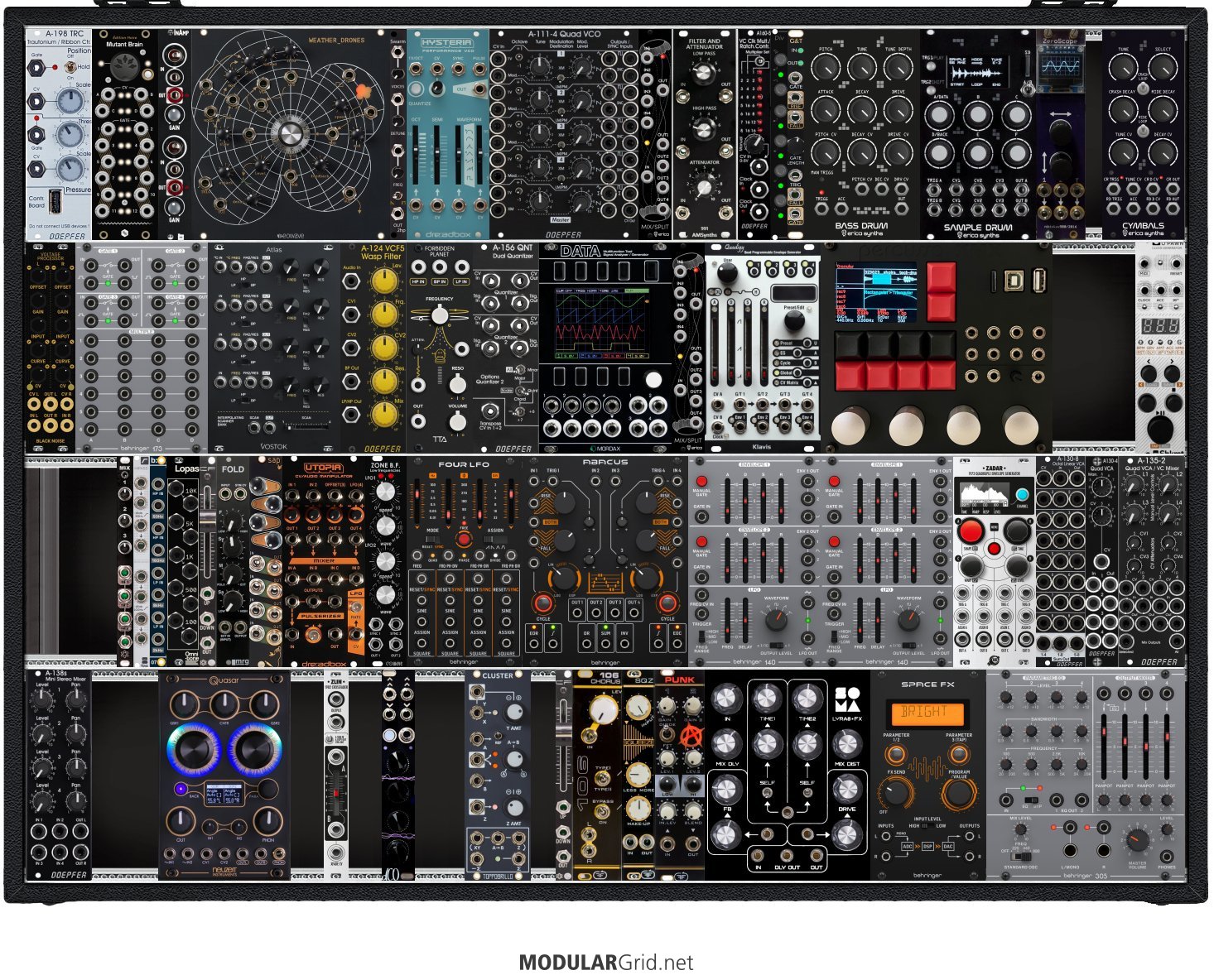The width and height of the screenshot is (1214, 980).
Task: Click the numeric LED display on the clock module
Action: 1159,326
